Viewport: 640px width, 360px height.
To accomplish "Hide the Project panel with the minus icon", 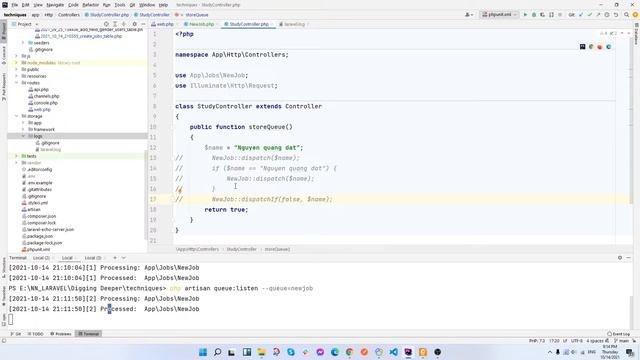I will click(143, 24).
